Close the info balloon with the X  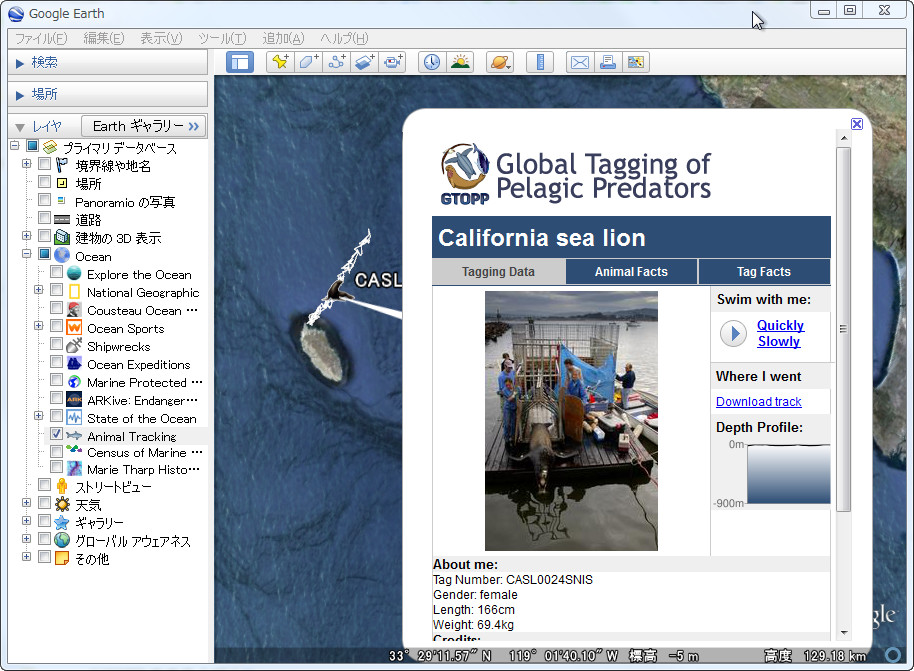point(857,124)
